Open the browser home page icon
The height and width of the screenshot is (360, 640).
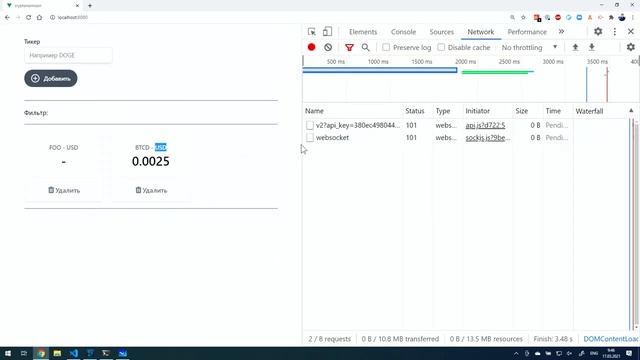[x=39, y=18]
